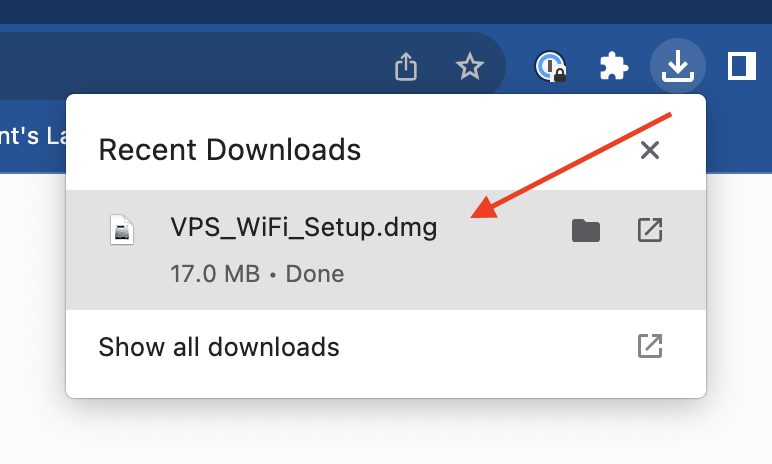Select the Show all downloads text
The height and width of the screenshot is (464, 772).
[219, 347]
